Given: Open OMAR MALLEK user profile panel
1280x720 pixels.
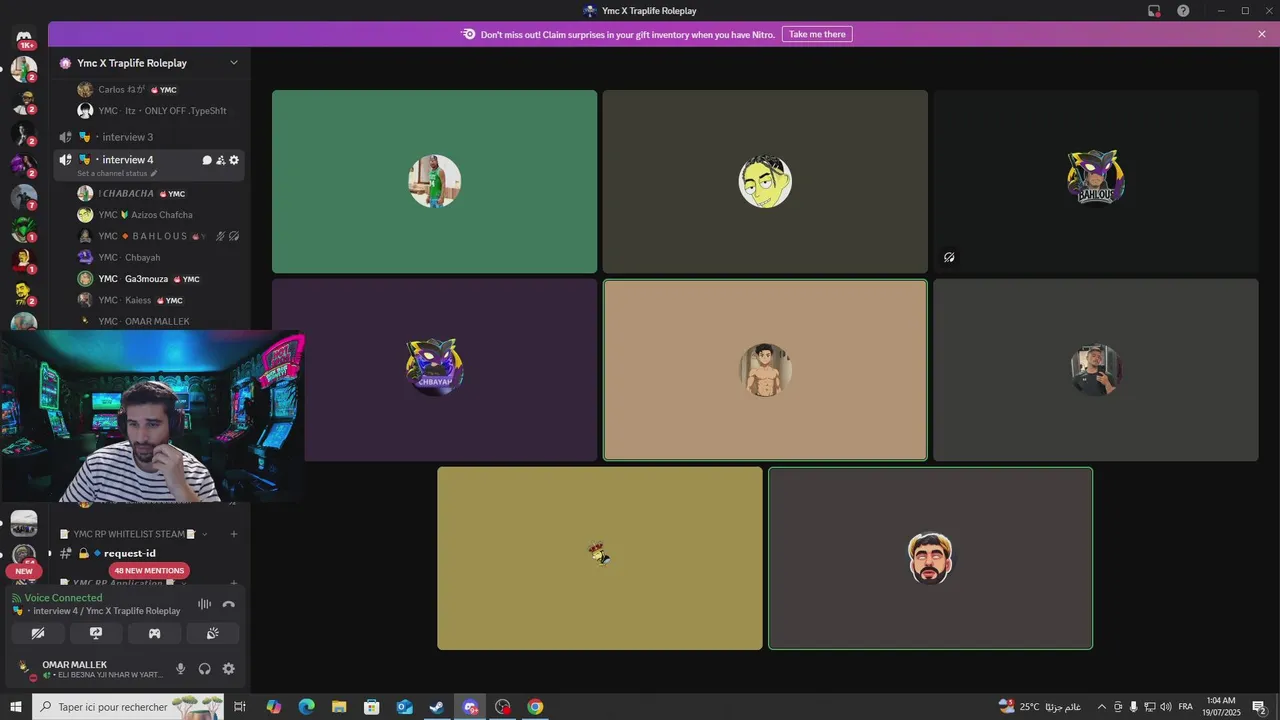Looking at the screenshot, I should (90, 669).
